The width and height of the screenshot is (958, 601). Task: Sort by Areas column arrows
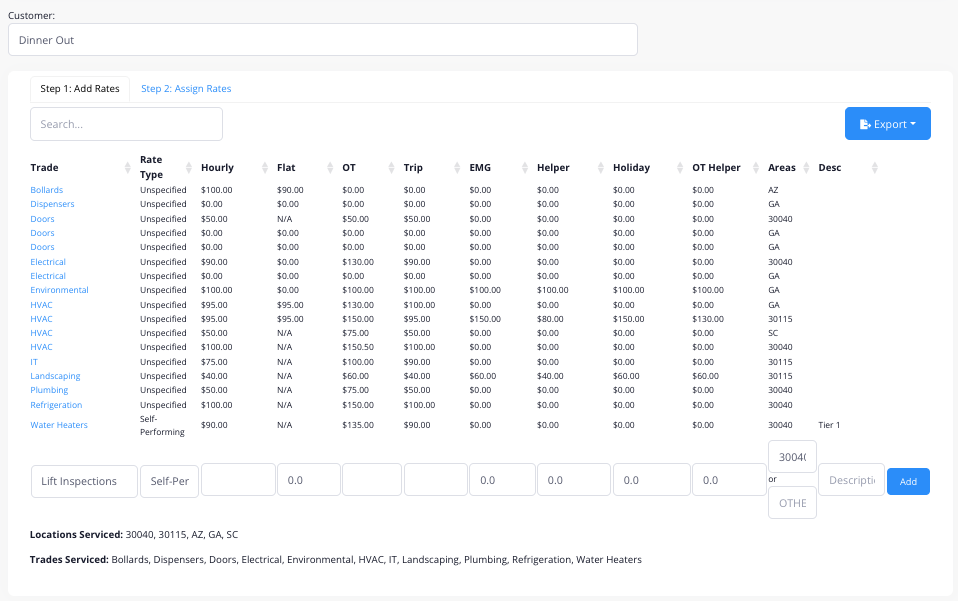tap(806, 167)
